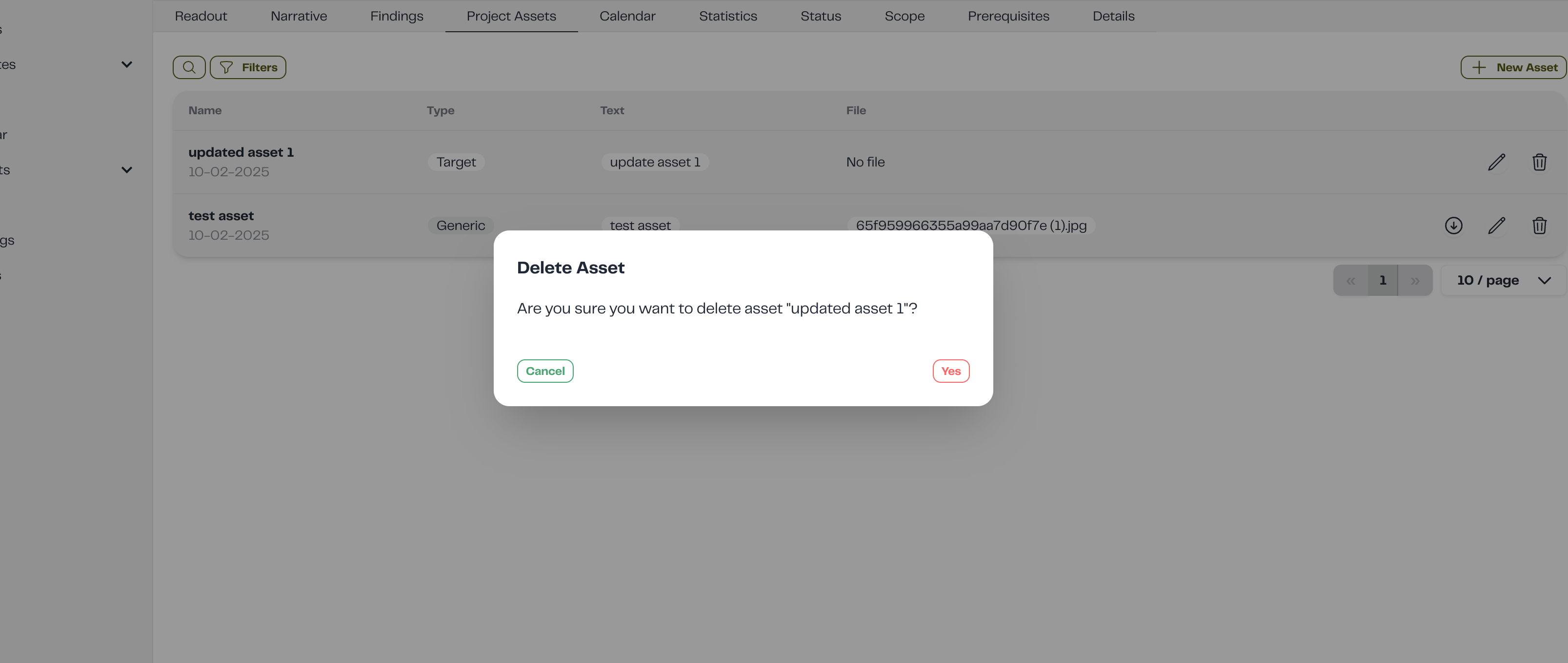Screen dimensions: 1568x663
Task: Expand the lower sidebar chevron
Action: click(x=127, y=170)
